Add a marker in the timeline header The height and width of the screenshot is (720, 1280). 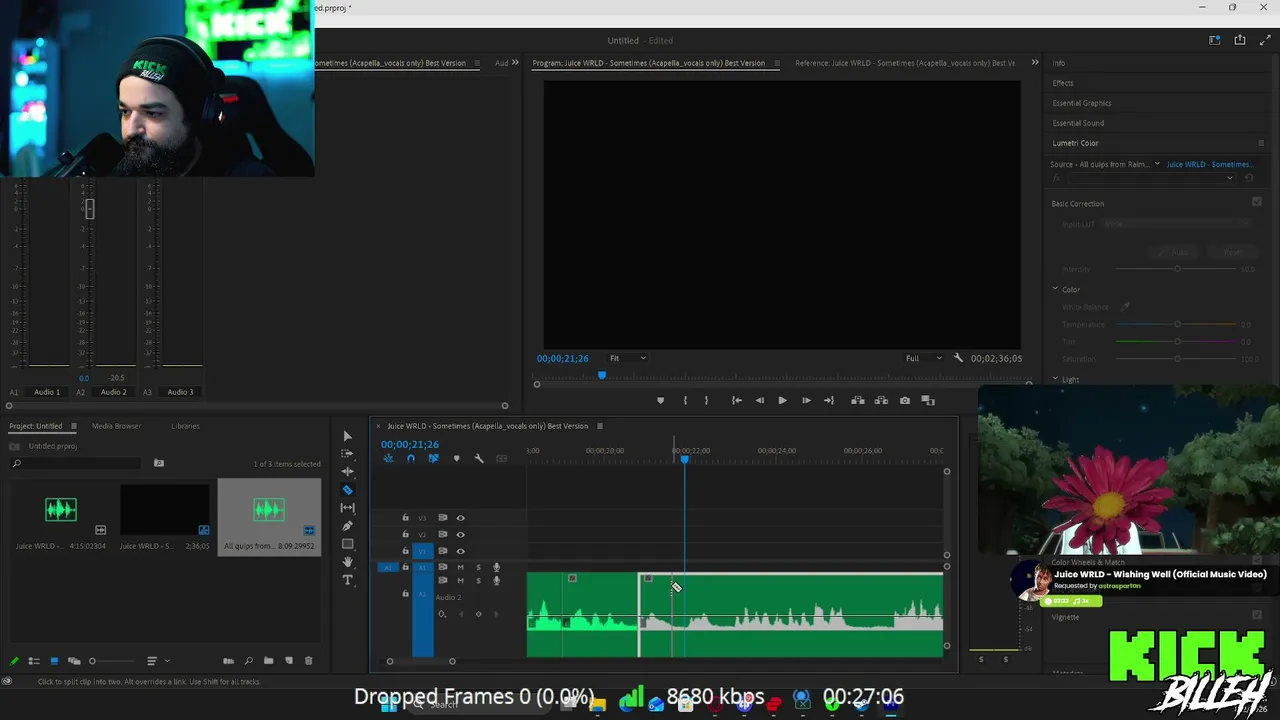pos(456,459)
